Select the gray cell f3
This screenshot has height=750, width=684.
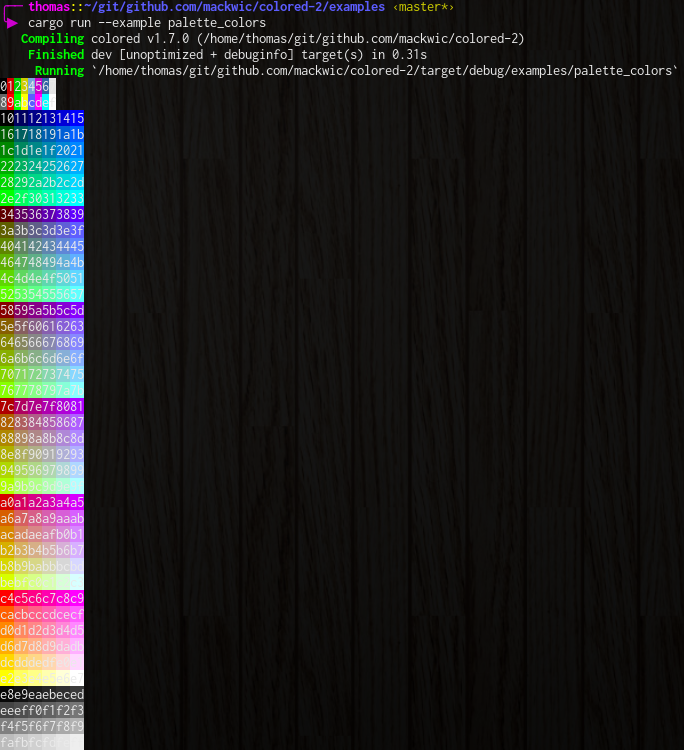tap(77, 711)
